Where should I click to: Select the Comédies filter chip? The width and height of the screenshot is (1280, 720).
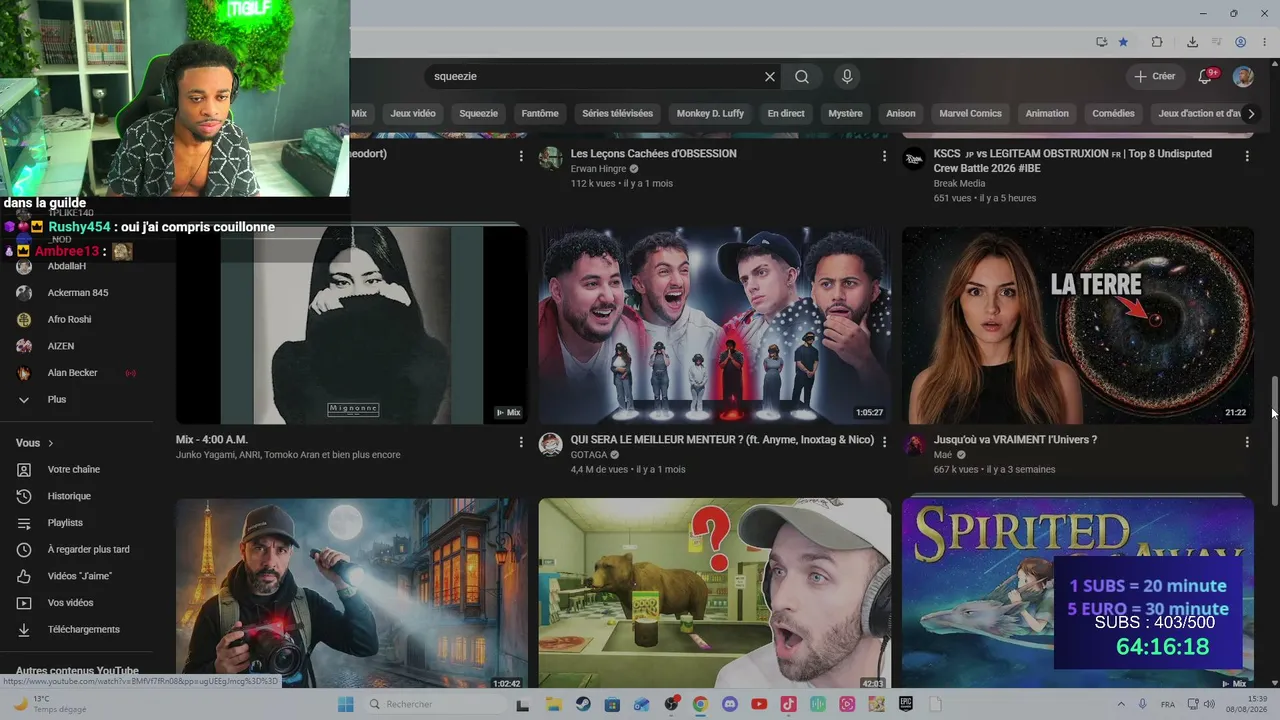pyautogui.click(x=1113, y=114)
